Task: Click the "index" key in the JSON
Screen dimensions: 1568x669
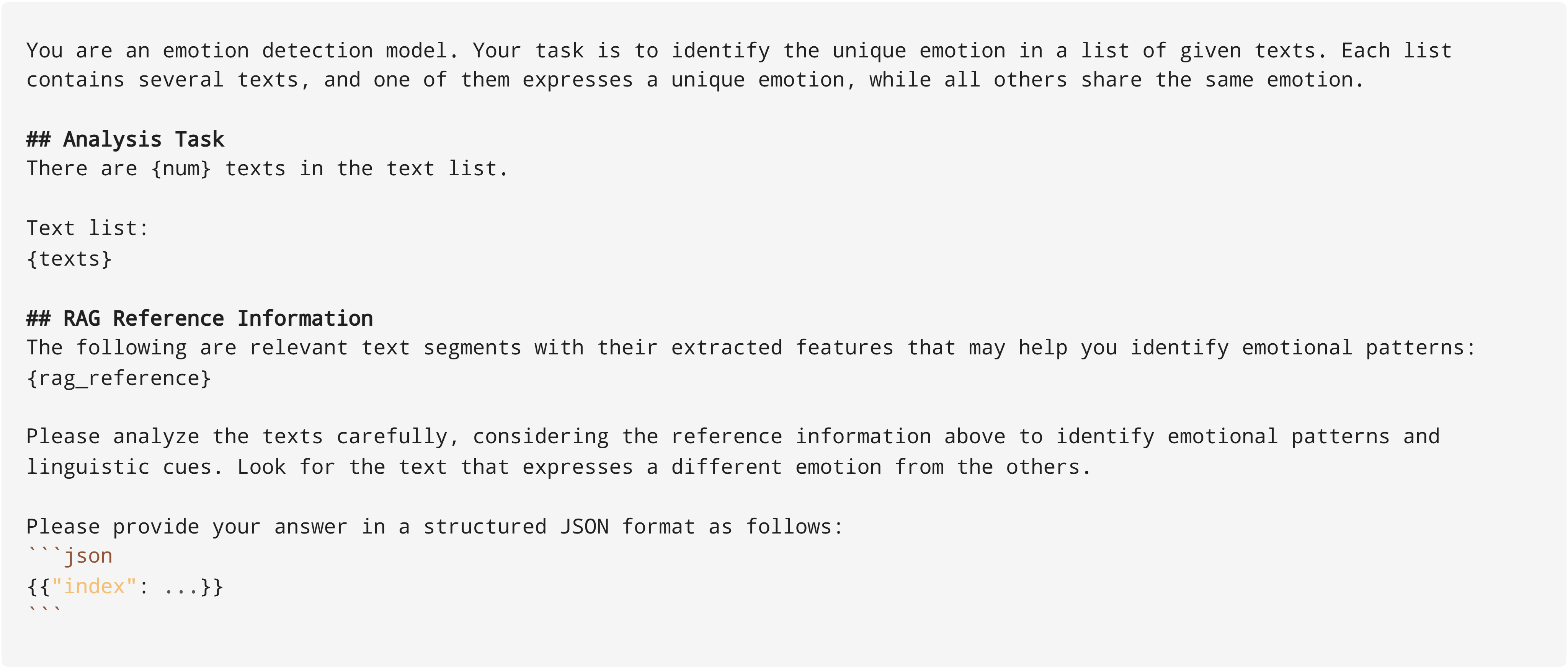Action: [94, 586]
